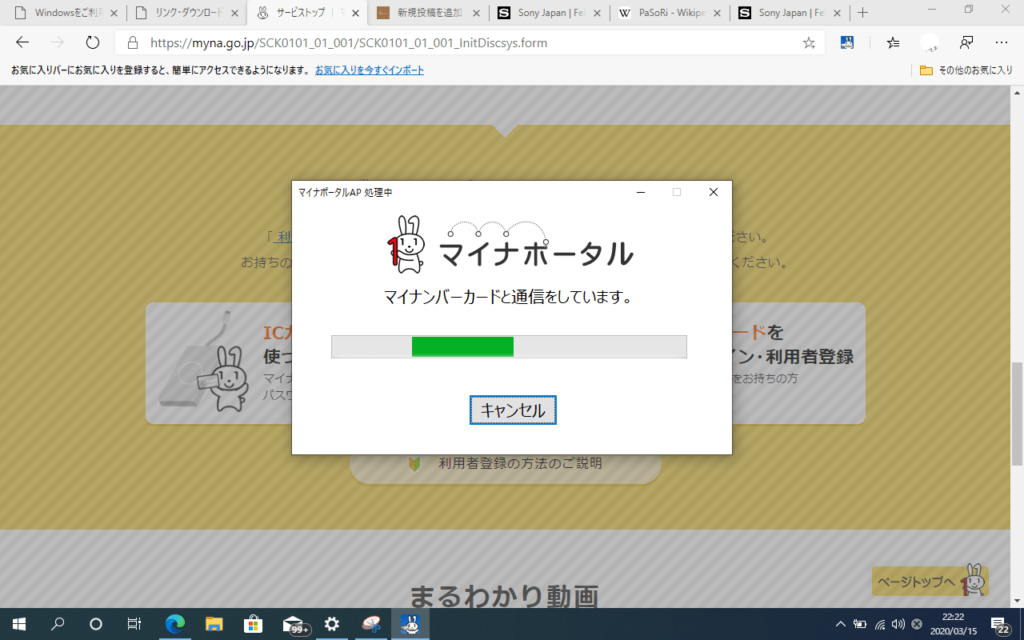Minimize the マイナポータルAP dialog

coord(641,192)
